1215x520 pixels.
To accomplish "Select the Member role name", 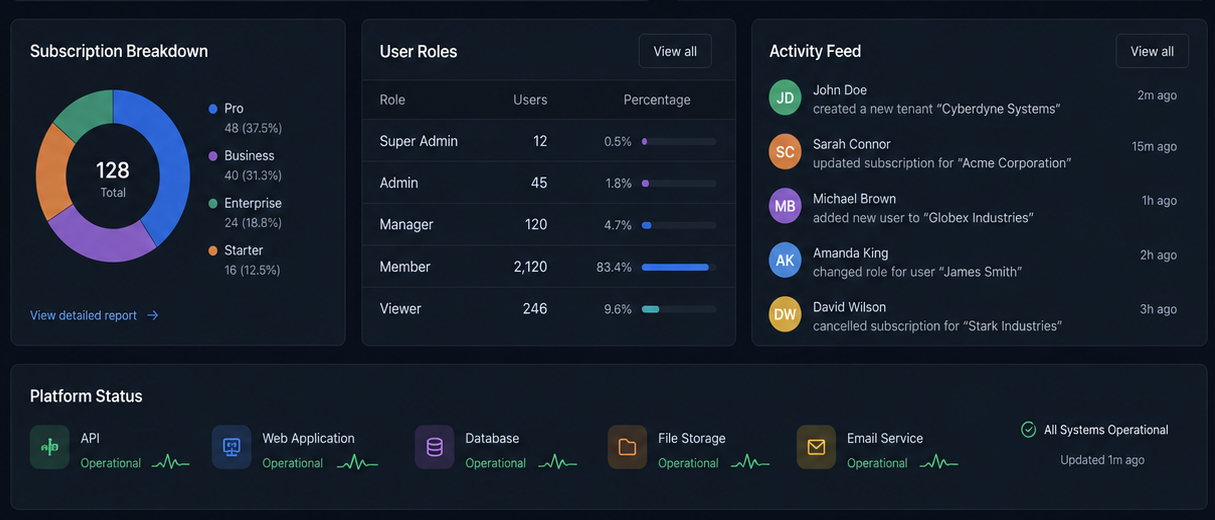I will pos(405,267).
